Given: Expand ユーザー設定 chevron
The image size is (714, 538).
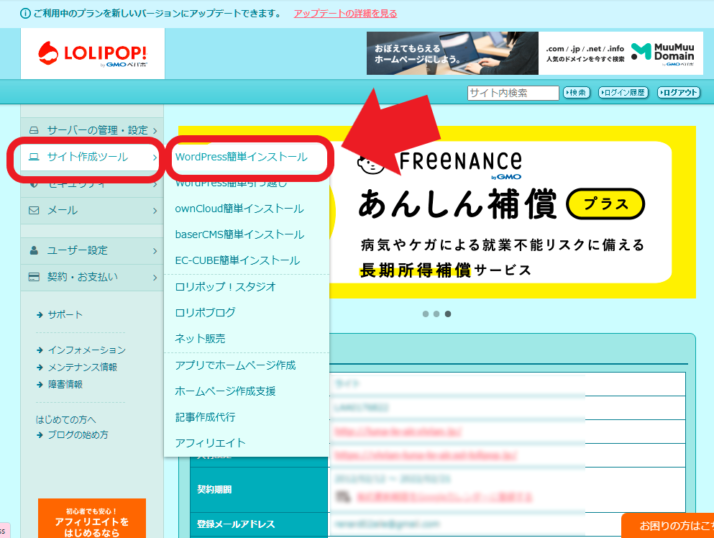Looking at the screenshot, I should point(155,251).
